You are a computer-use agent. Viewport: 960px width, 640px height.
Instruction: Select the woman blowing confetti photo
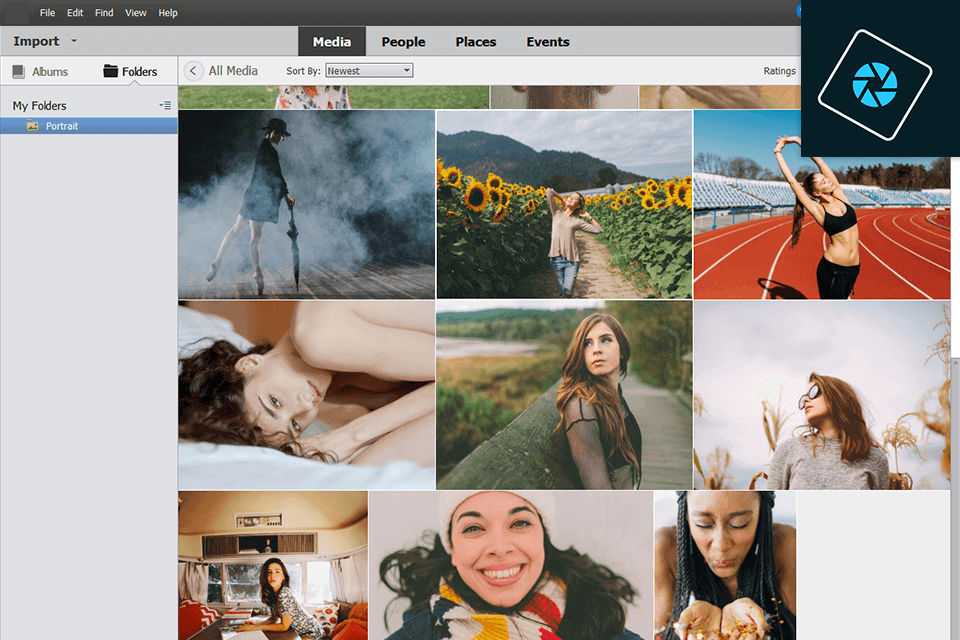click(x=725, y=565)
